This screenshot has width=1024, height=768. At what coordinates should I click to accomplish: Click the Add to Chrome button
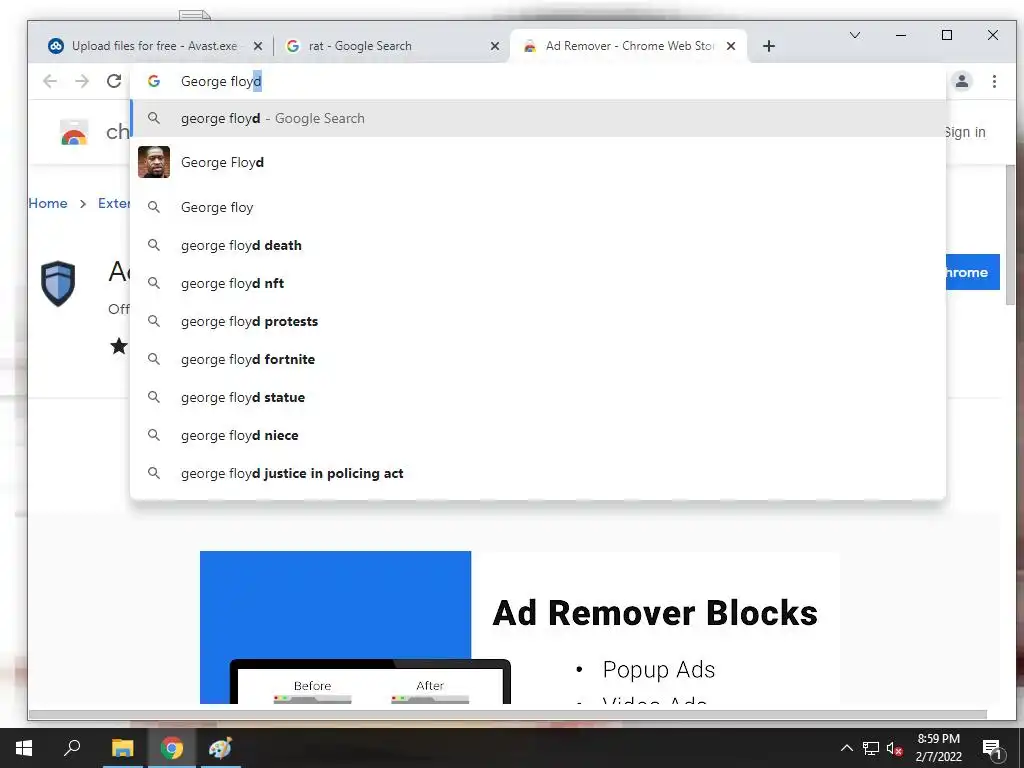pyautogui.click(x=972, y=272)
